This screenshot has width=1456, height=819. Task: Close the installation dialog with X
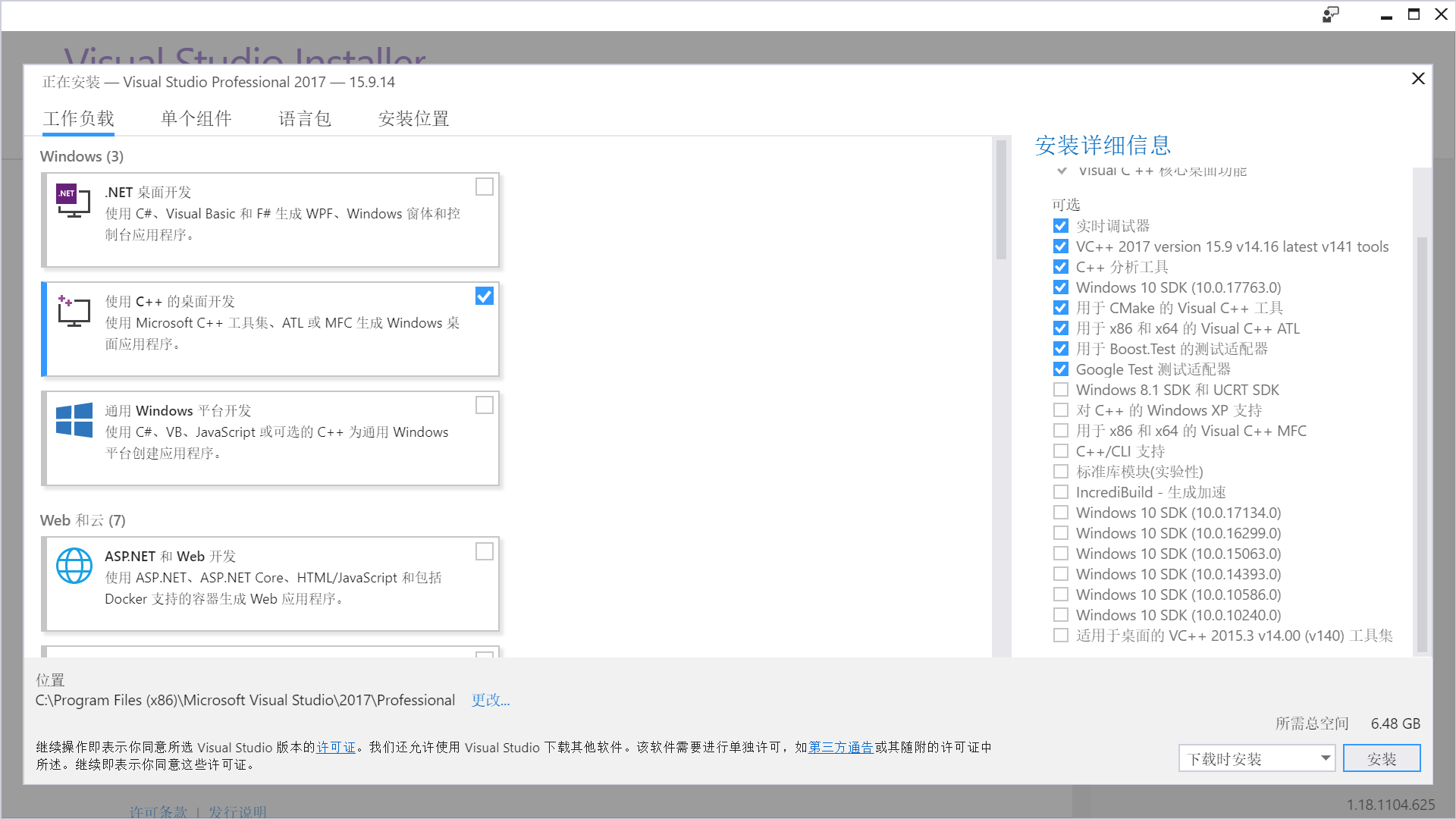(1418, 79)
